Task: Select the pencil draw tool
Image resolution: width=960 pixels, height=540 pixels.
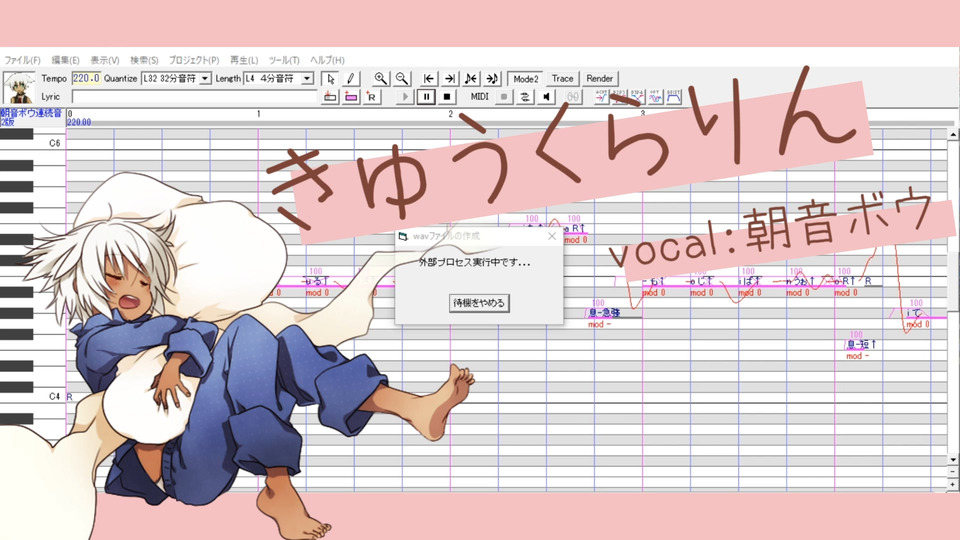Action: [x=350, y=78]
